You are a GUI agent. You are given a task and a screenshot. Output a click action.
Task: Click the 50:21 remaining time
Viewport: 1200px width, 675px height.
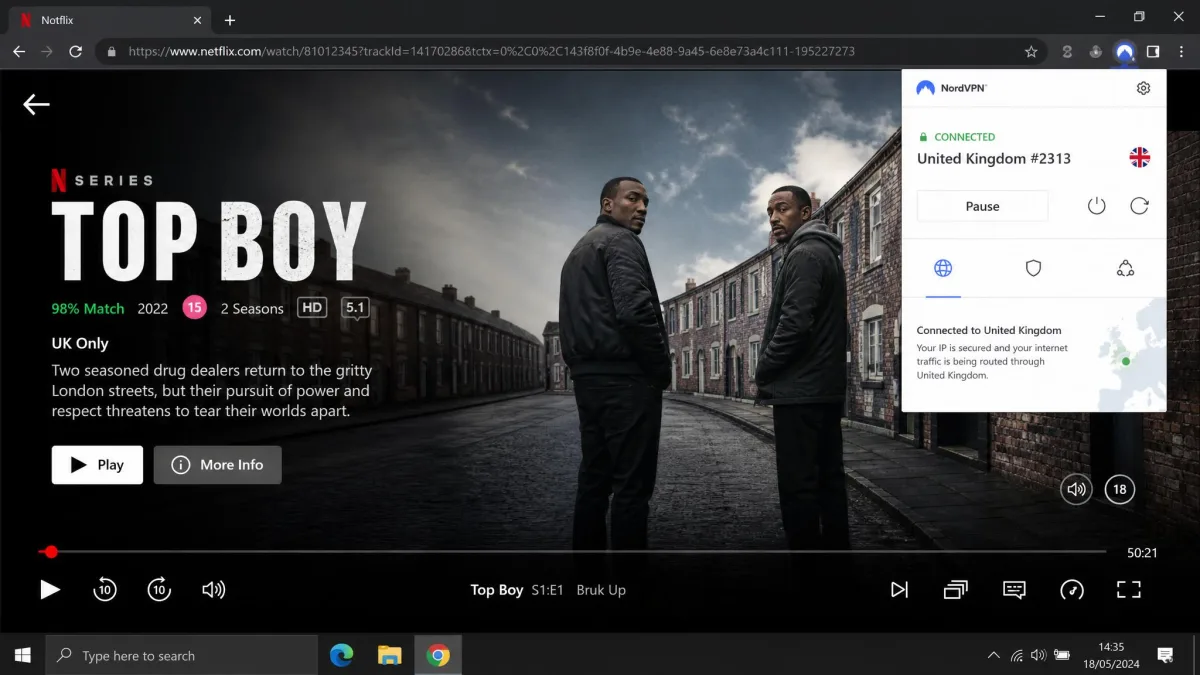[x=1142, y=553]
